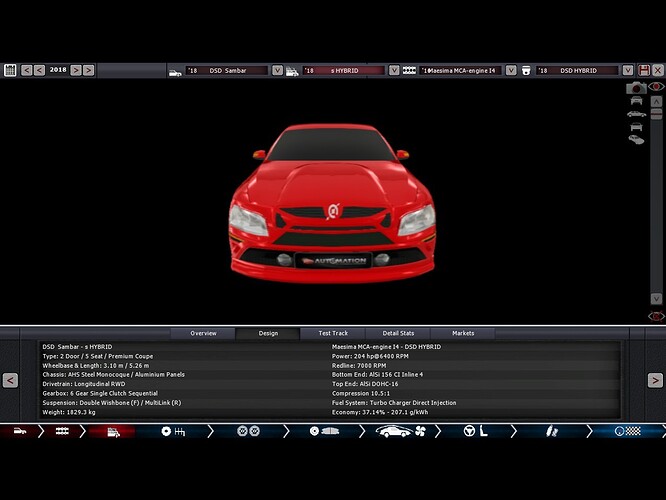Open the calendar icon in top toolbar
Viewport: 666px width, 500px height.
[10, 70]
